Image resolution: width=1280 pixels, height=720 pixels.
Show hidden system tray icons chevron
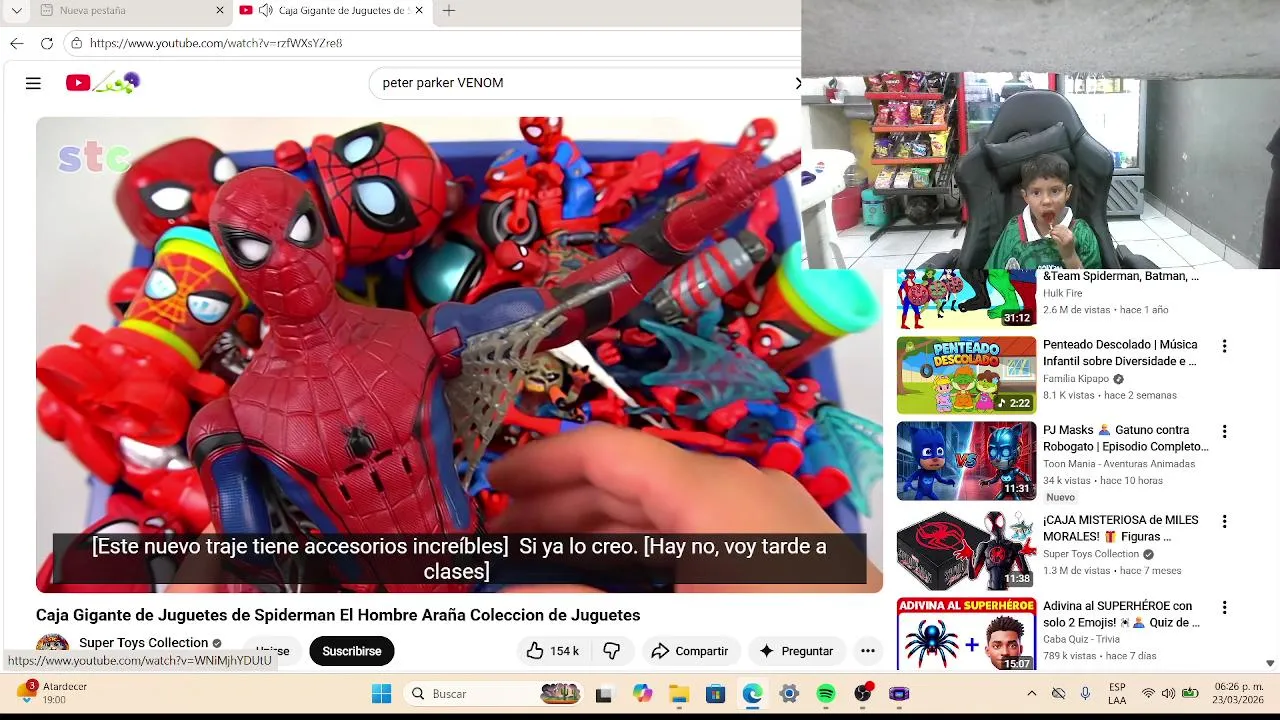tap(1032, 693)
